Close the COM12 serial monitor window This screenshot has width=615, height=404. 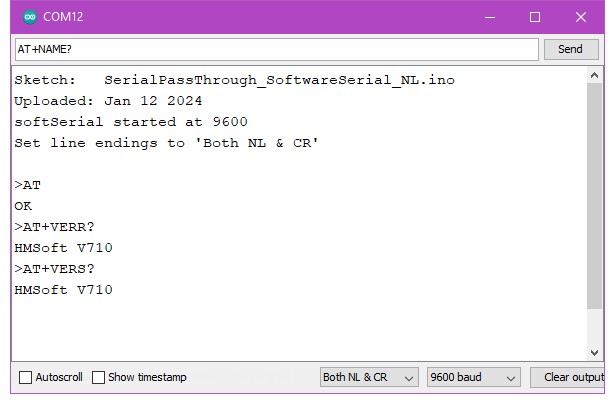click(x=581, y=17)
